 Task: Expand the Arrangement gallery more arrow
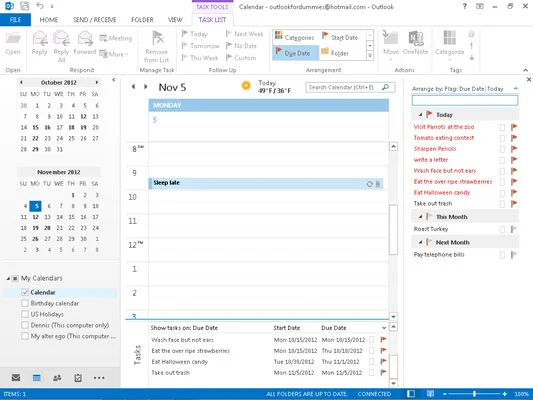pos(370,56)
